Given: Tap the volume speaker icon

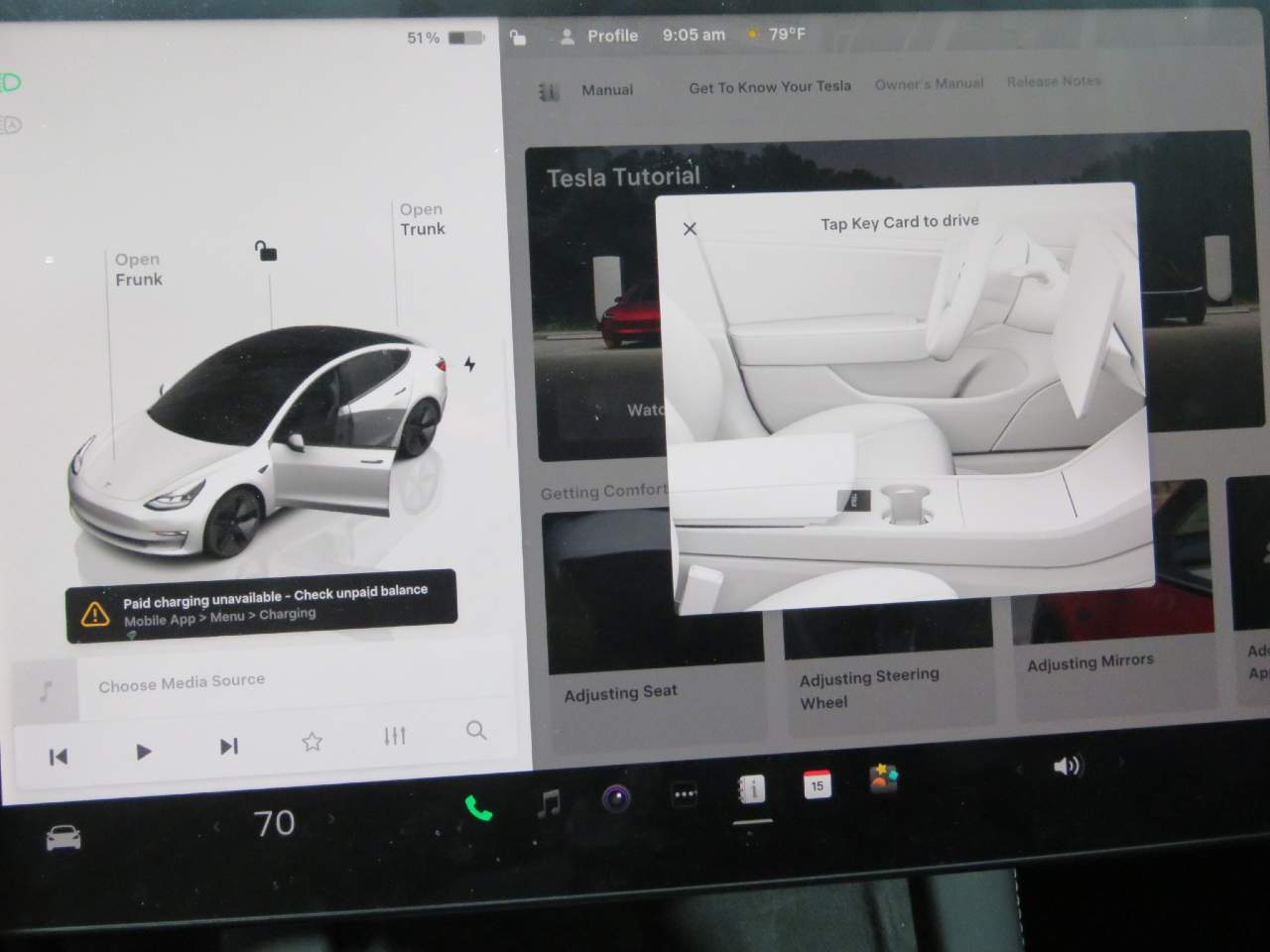Looking at the screenshot, I should (1068, 765).
